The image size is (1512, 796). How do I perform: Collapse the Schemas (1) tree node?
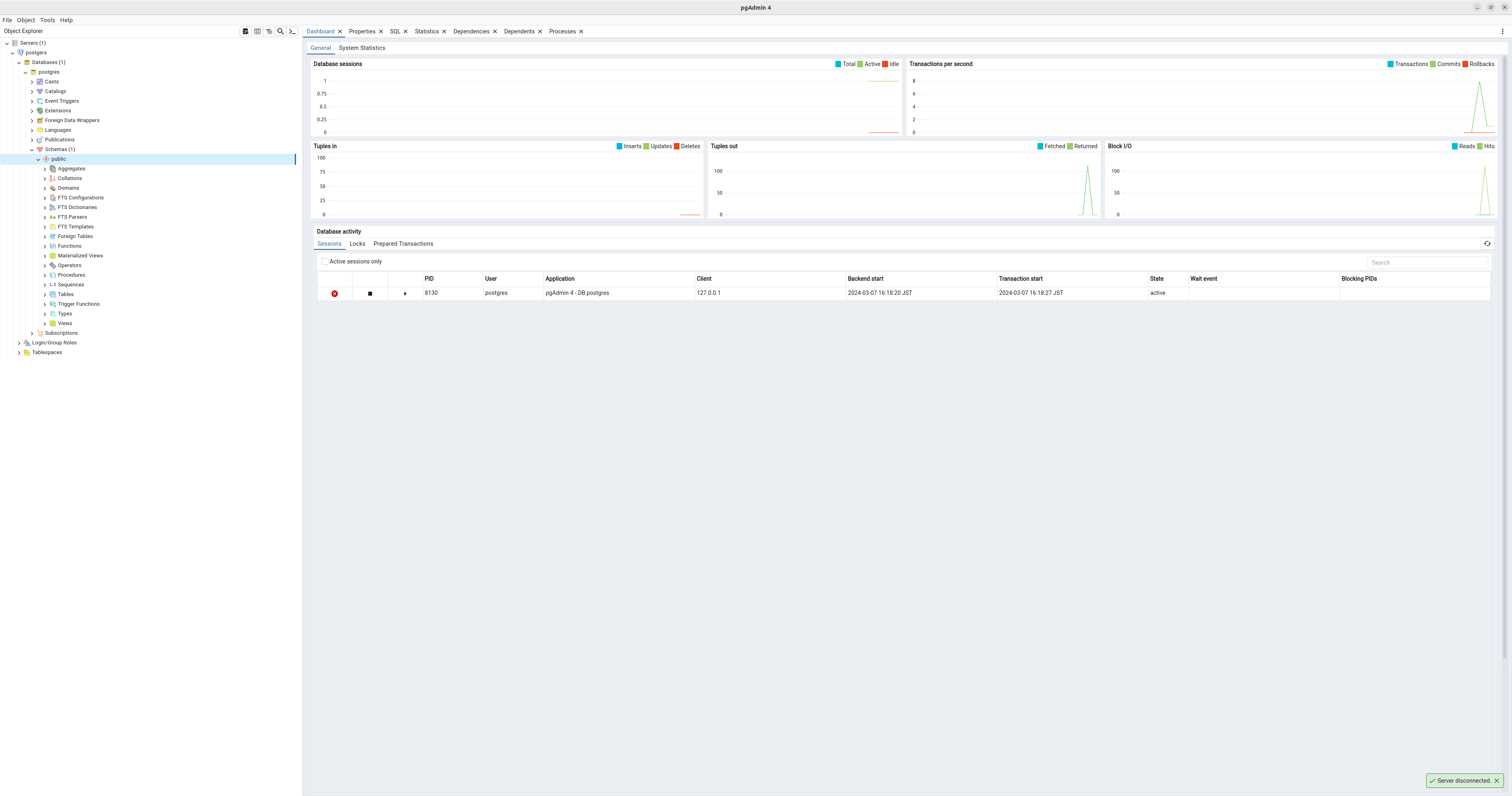32,150
